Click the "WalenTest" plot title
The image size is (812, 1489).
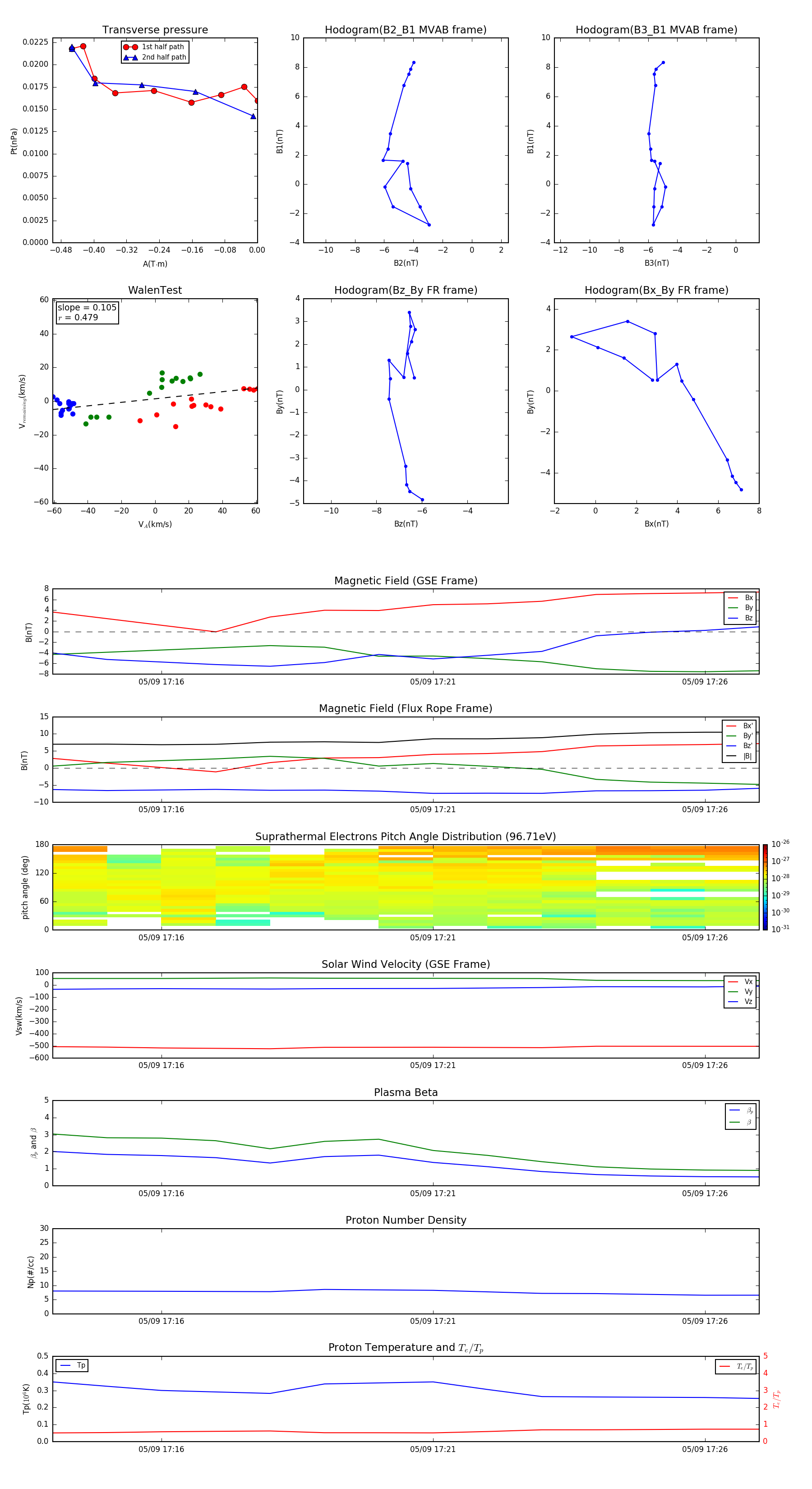pos(155,290)
